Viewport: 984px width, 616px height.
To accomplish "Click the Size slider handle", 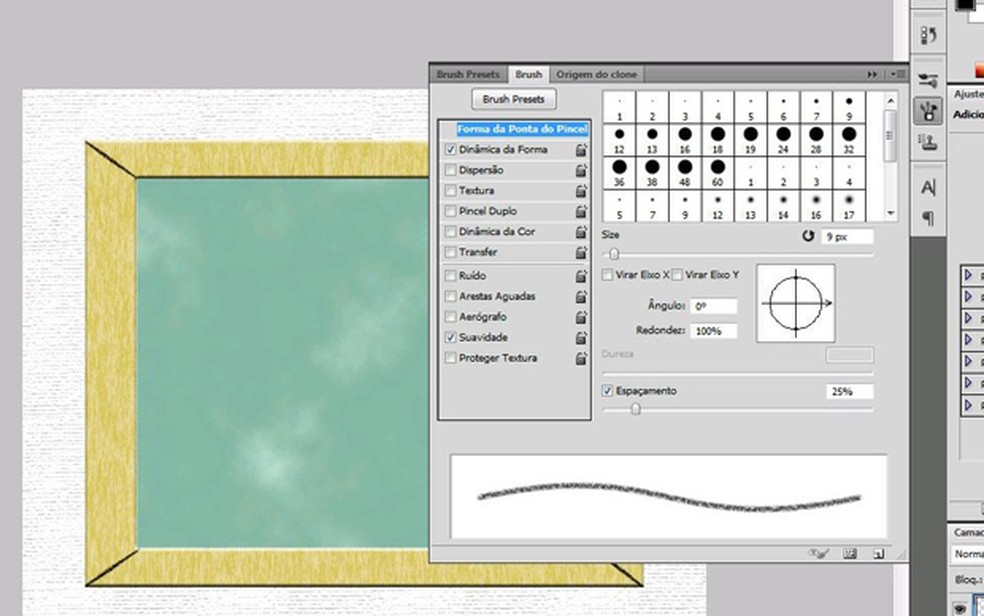I will [614, 254].
